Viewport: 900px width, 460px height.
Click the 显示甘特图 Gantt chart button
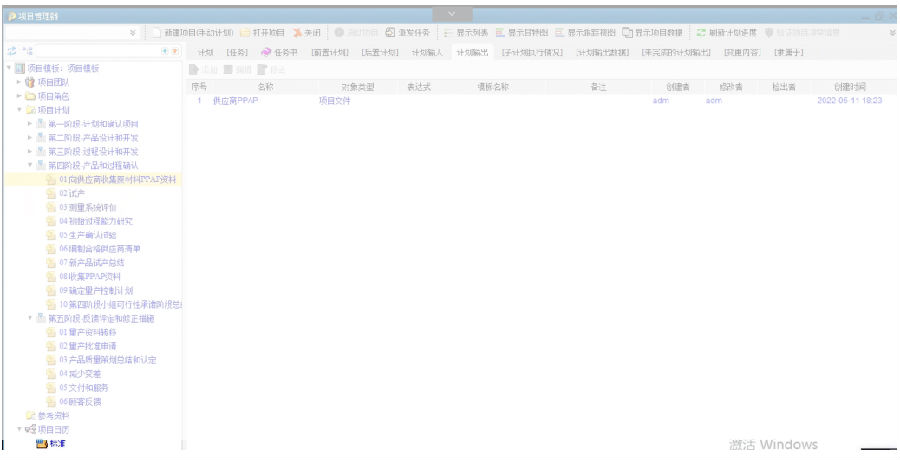[x=522, y=33]
